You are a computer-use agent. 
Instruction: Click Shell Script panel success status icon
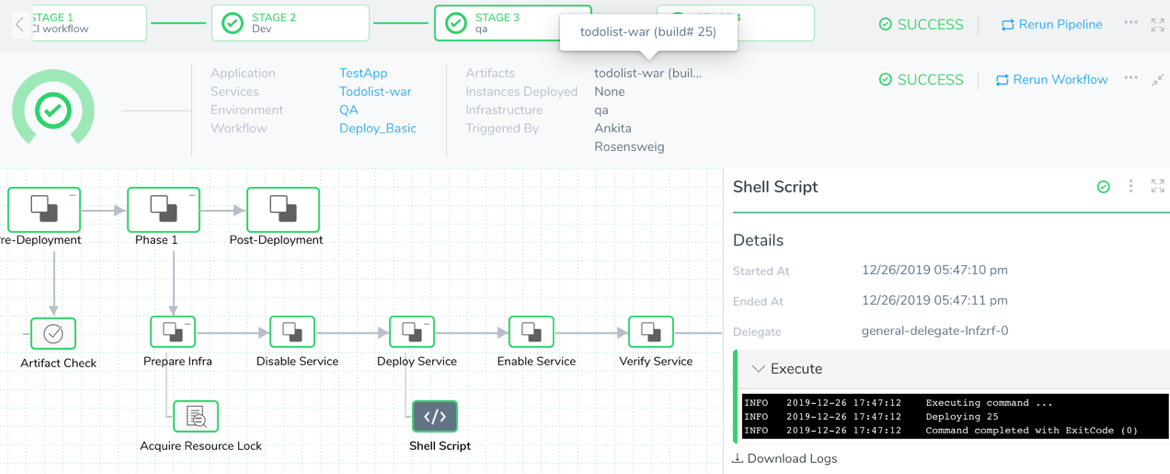(1104, 187)
